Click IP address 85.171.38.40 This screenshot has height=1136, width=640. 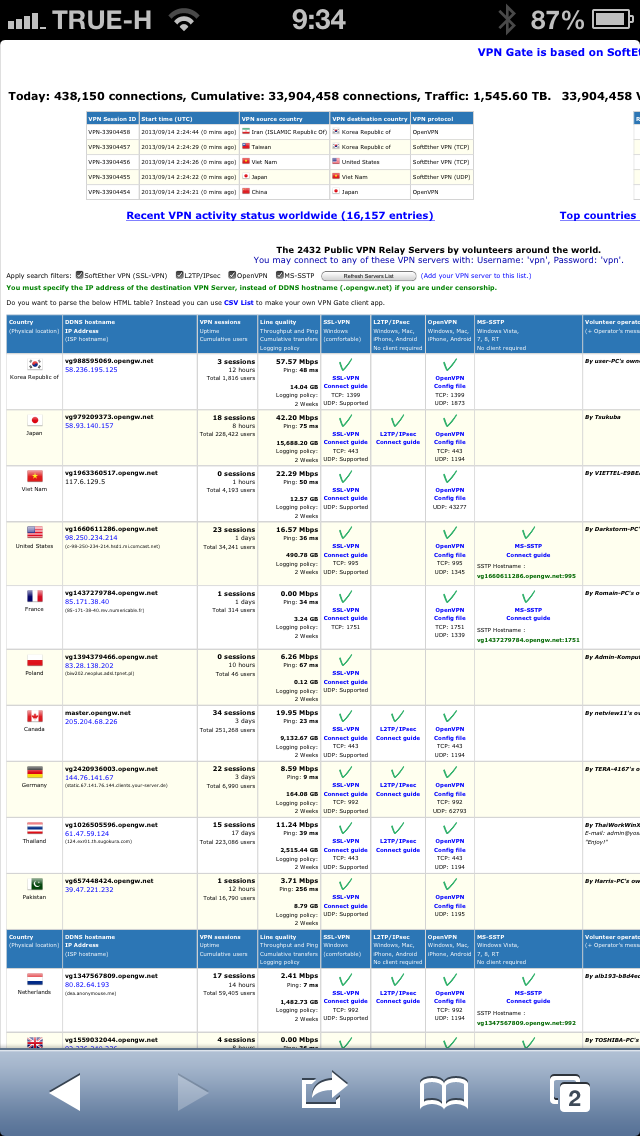(88, 601)
